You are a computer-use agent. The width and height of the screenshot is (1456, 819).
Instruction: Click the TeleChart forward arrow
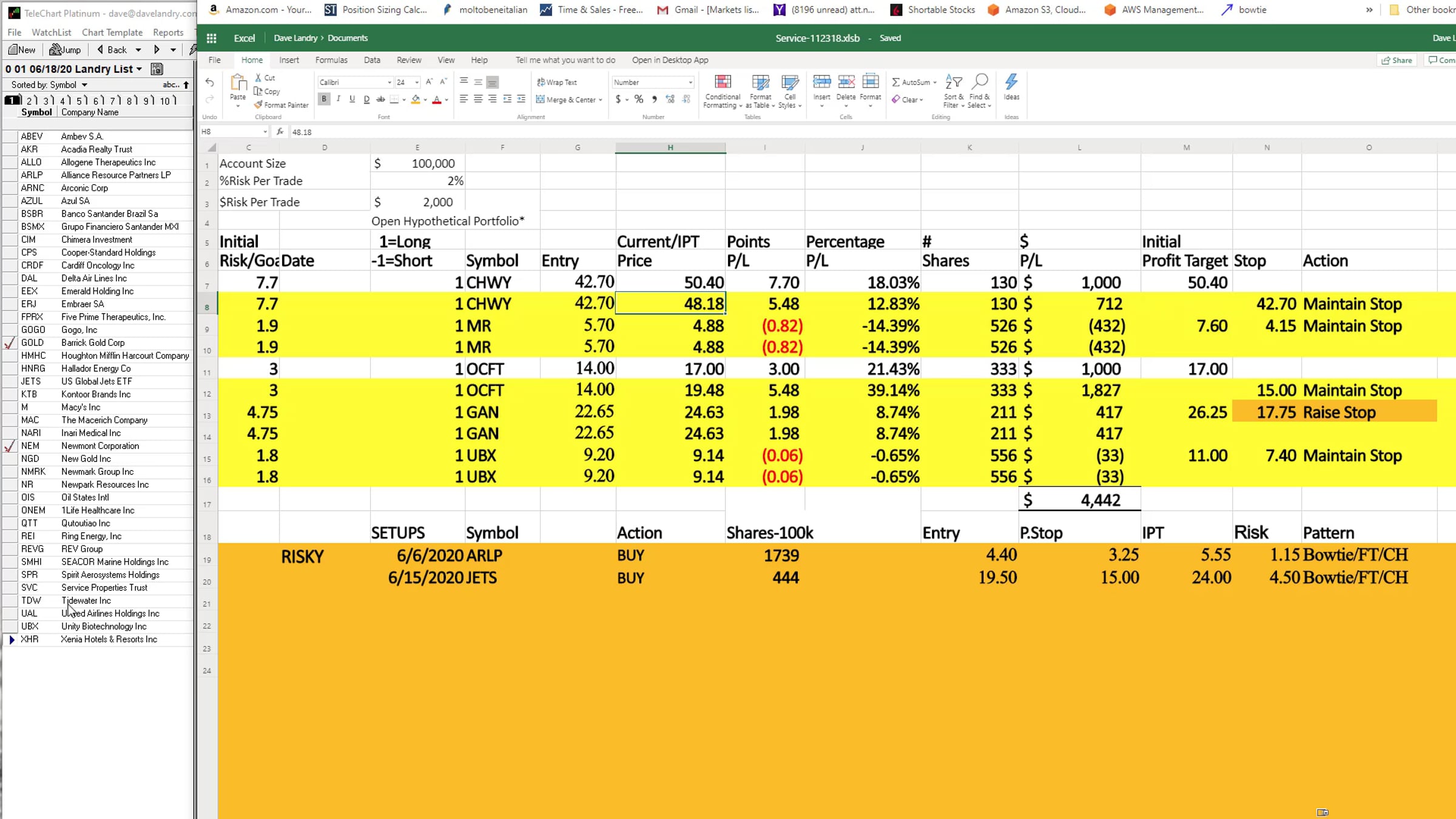(157, 50)
